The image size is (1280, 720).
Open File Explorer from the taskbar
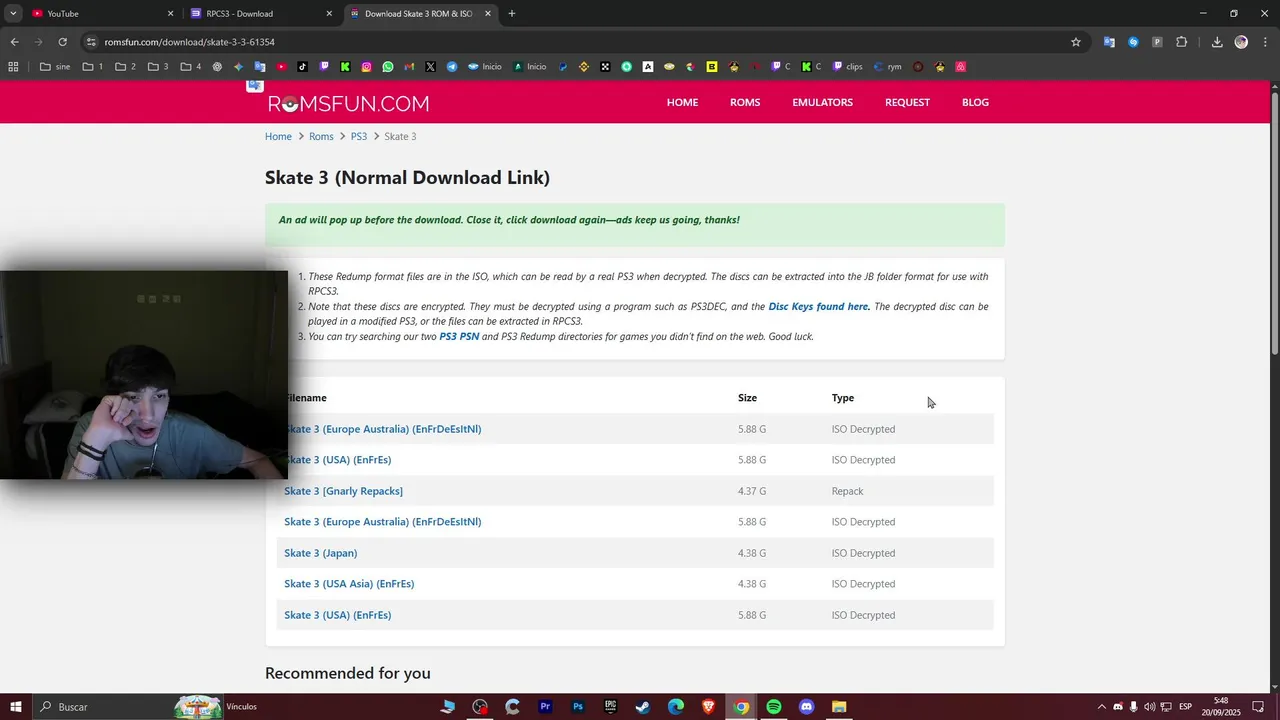[839, 707]
